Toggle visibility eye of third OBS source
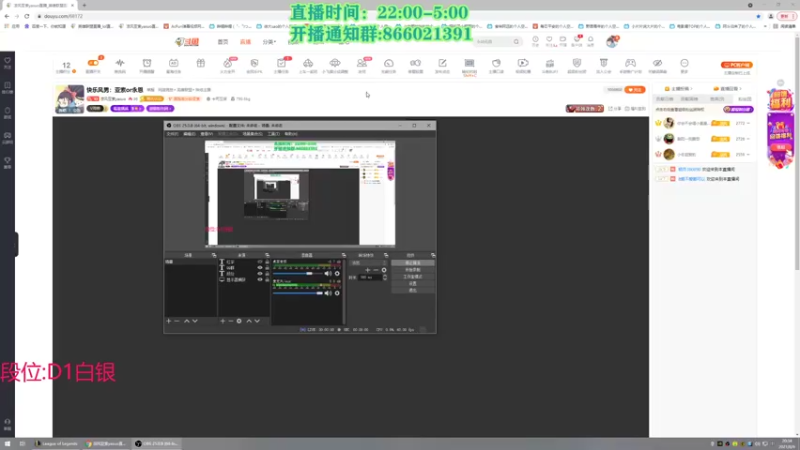Viewport: 800px width, 450px height. (260, 274)
